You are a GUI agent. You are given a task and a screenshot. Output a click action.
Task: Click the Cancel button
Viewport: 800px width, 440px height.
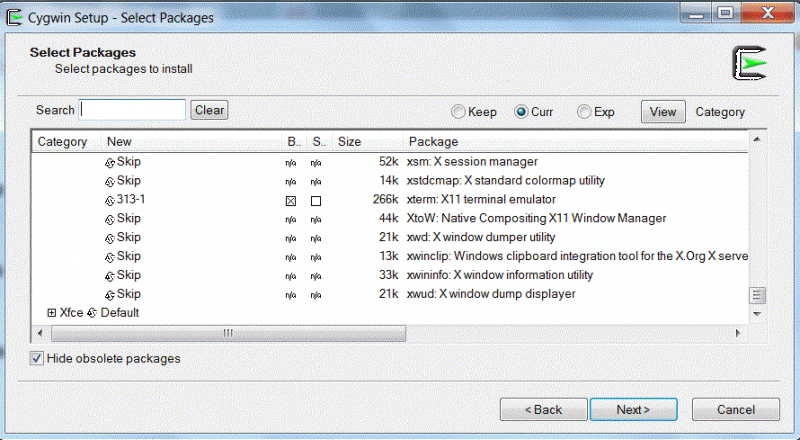pos(736,409)
